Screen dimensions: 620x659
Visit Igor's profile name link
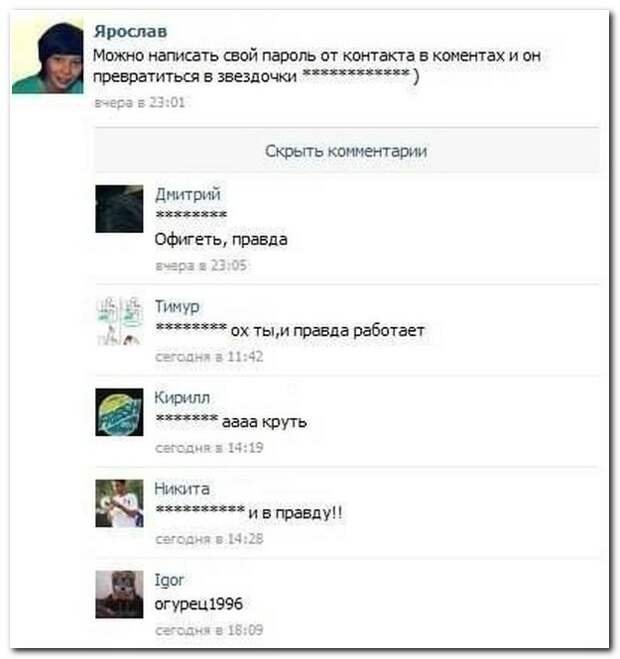169,580
